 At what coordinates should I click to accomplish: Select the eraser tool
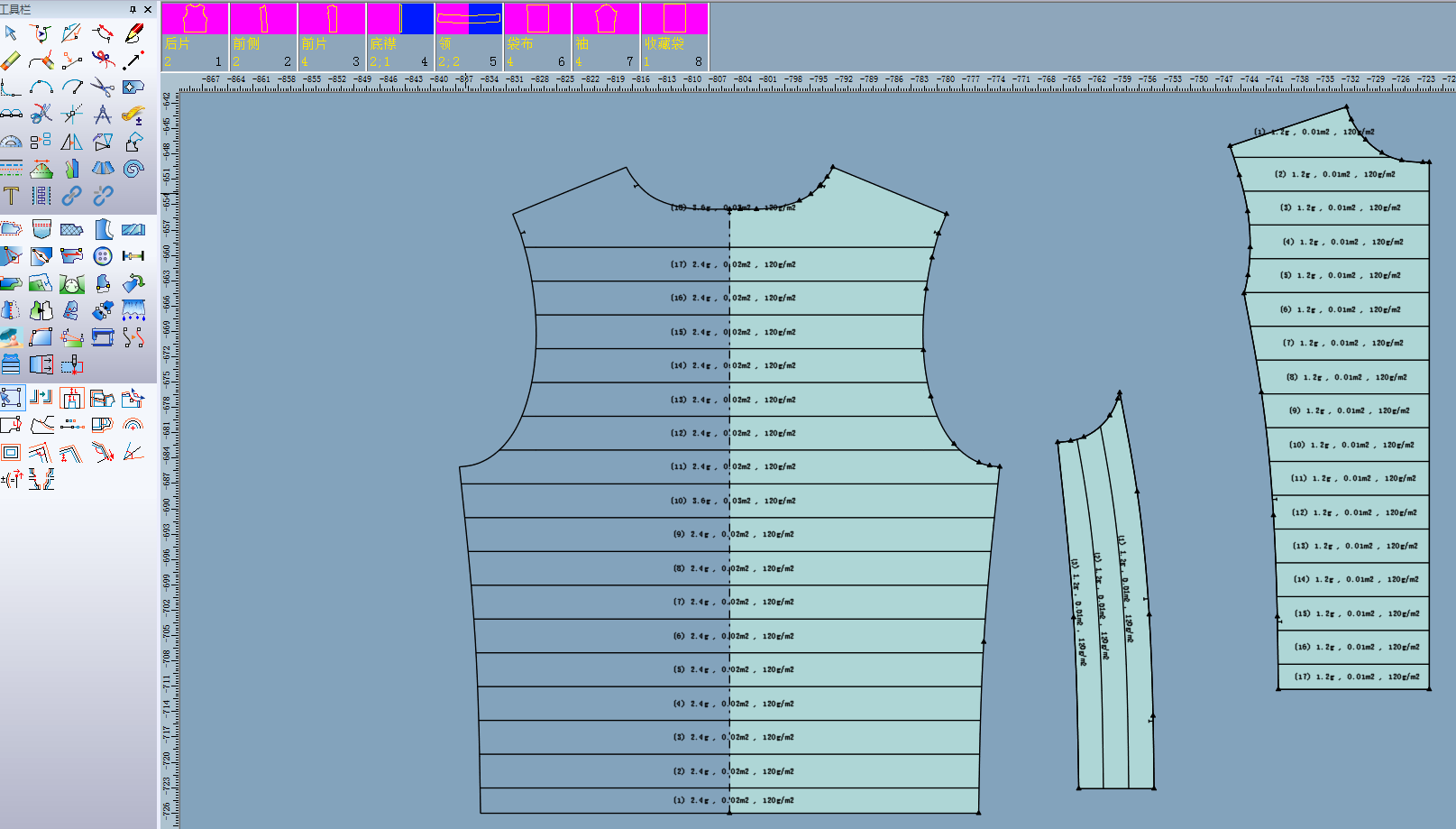[10, 60]
